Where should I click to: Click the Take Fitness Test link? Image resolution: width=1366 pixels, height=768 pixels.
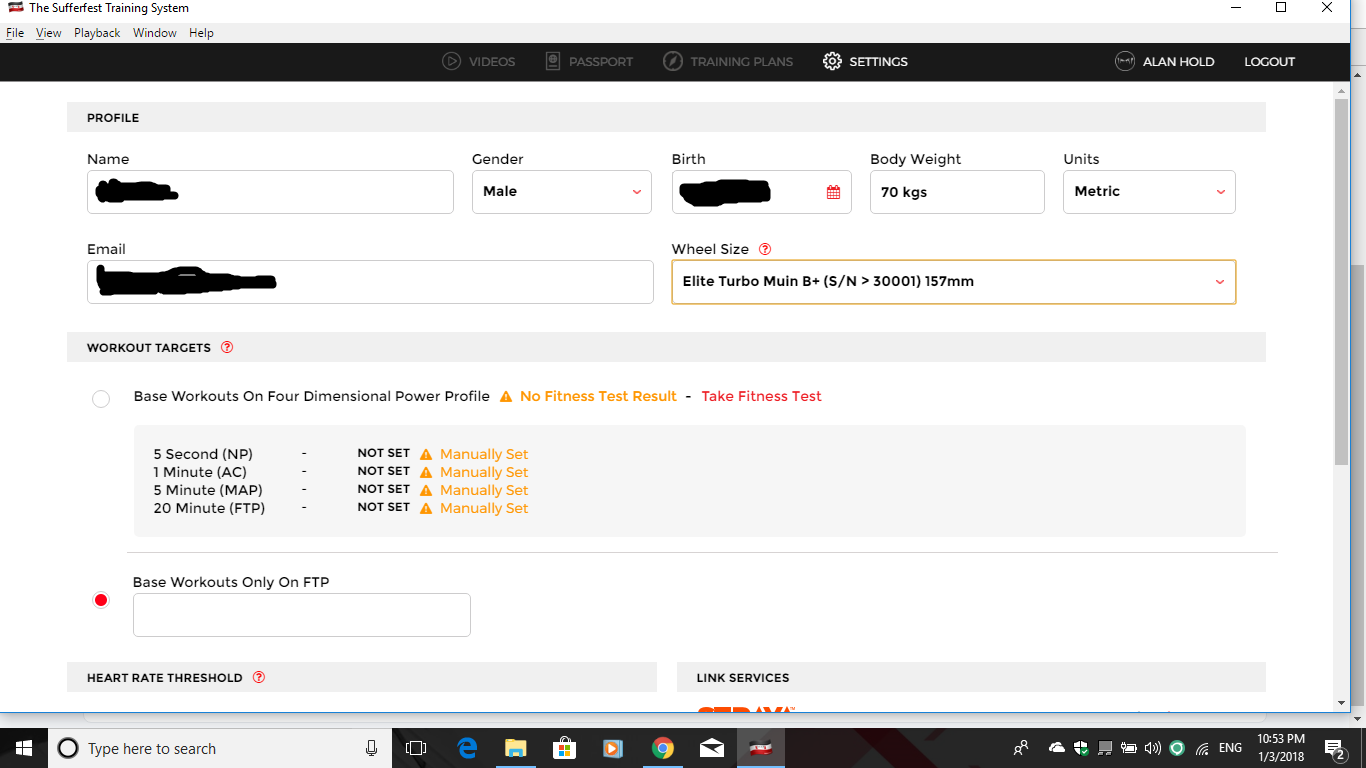pyautogui.click(x=761, y=396)
